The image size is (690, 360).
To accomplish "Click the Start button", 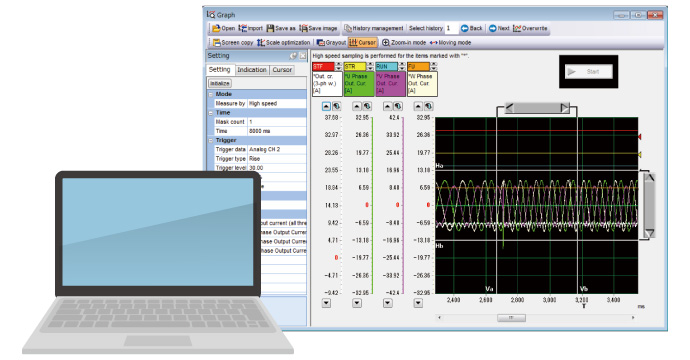I will pos(589,72).
